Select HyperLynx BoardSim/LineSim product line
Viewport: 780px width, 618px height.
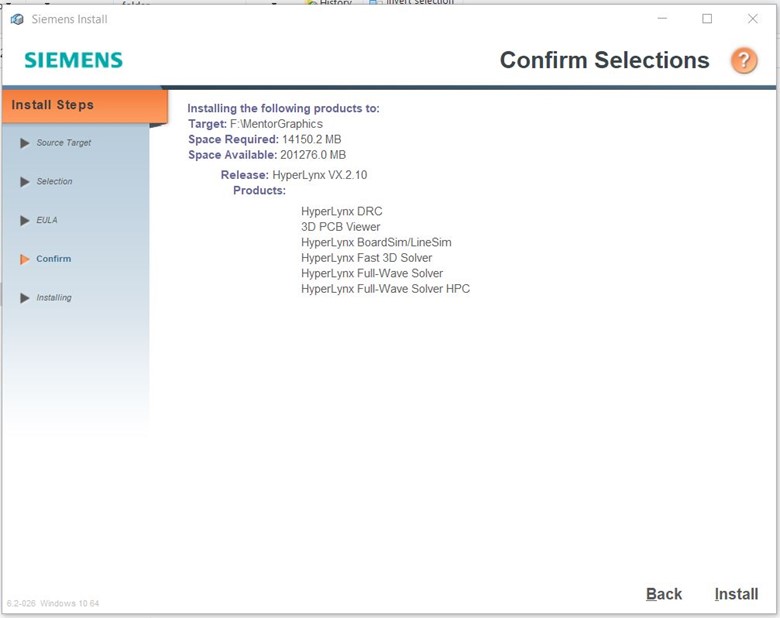[x=376, y=242]
